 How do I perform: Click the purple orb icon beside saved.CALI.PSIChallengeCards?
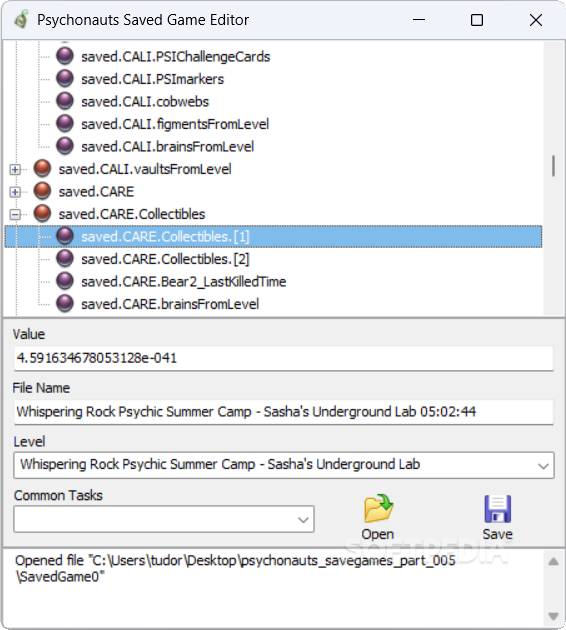tap(65, 56)
